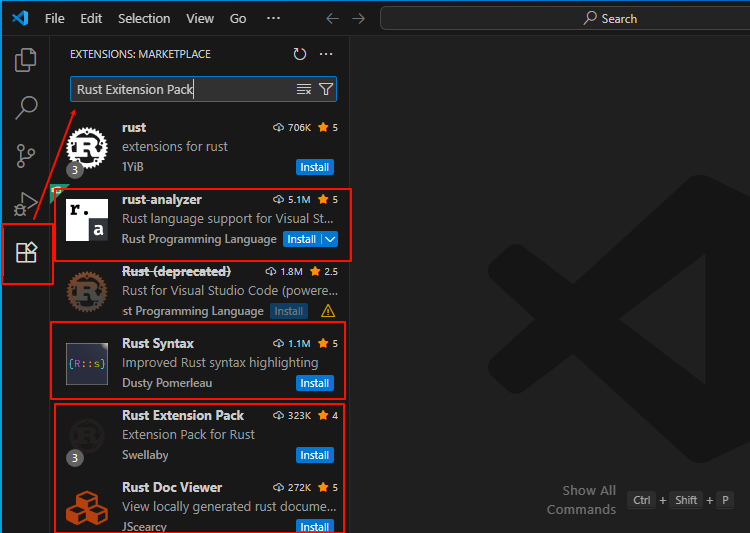Image resolution: width=750 pixels, height=533 pixels.
Task: Open the Search view in activity bar
Action: pyautogui.click(x=26, y=108)
